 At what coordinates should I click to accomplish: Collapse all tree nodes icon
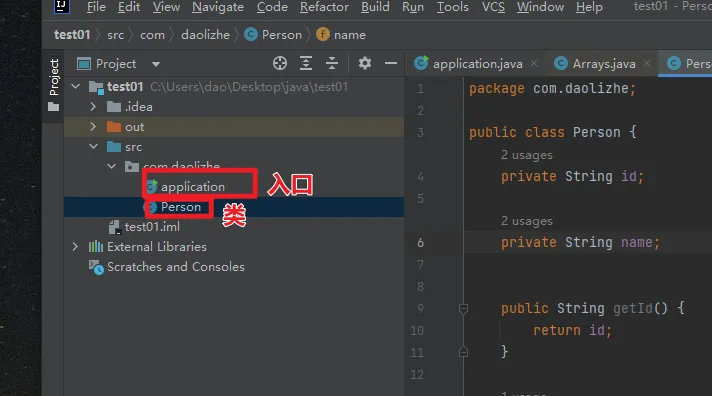coord(332,63)
